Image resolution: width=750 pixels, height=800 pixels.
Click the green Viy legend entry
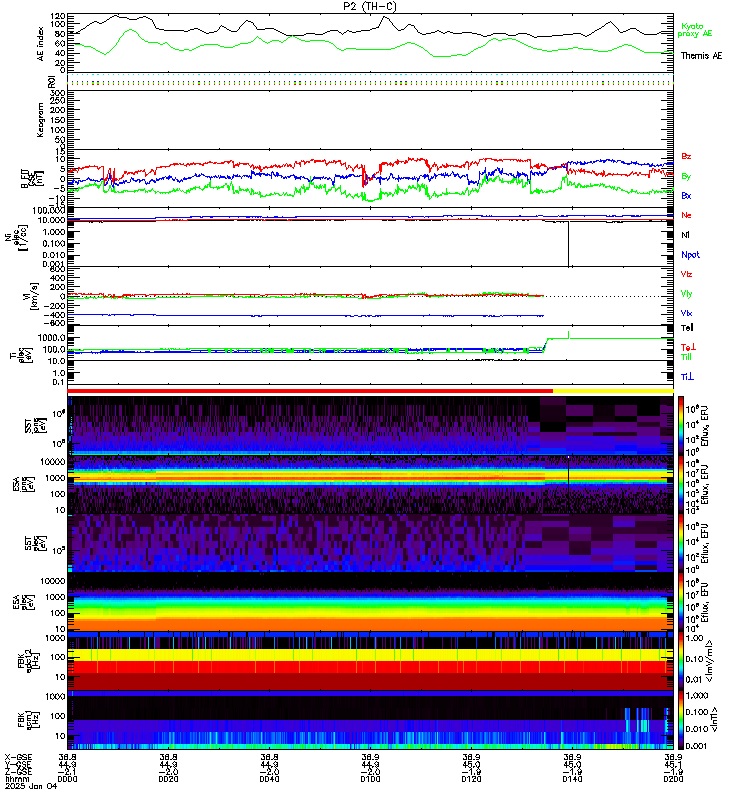686,294
